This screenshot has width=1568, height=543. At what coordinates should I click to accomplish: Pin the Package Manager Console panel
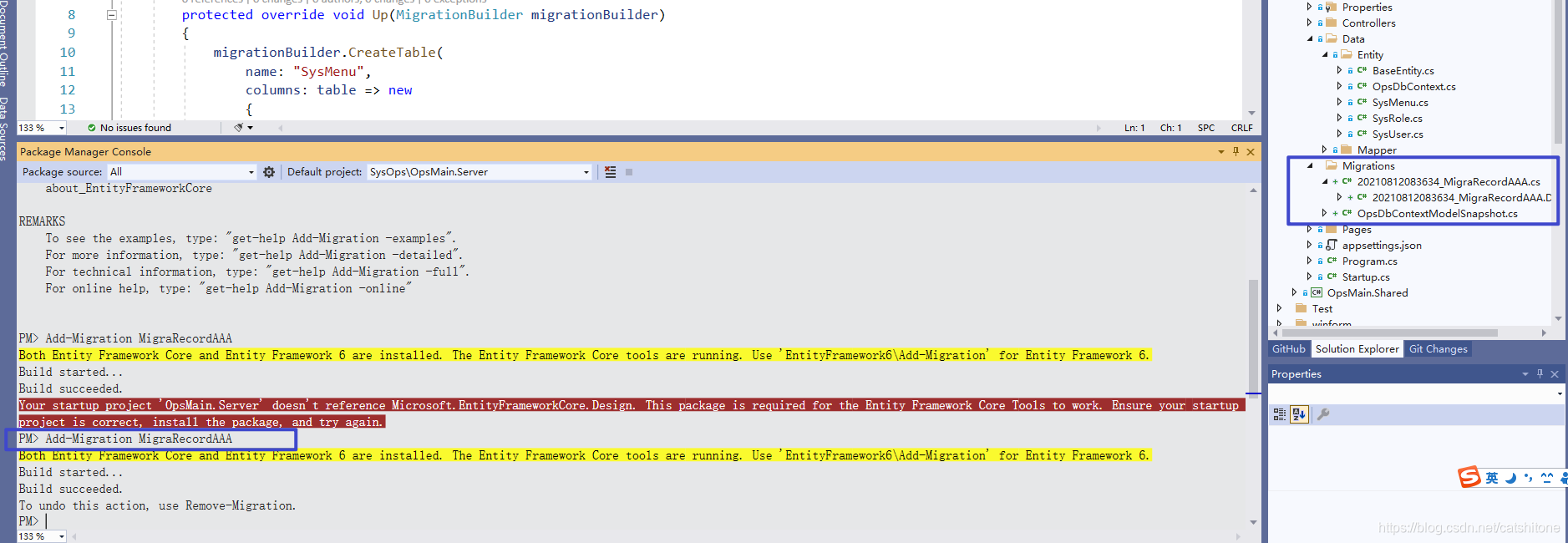click(x=1236, y=151)
